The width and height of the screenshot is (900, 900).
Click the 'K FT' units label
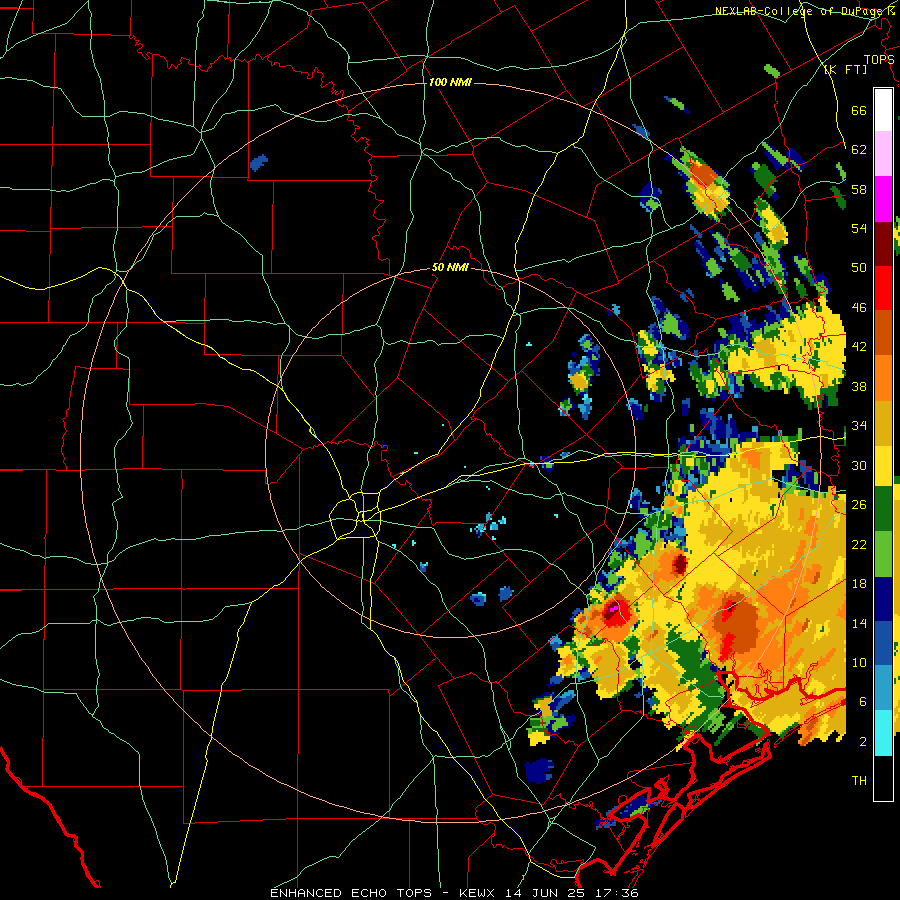coord(846,70)
